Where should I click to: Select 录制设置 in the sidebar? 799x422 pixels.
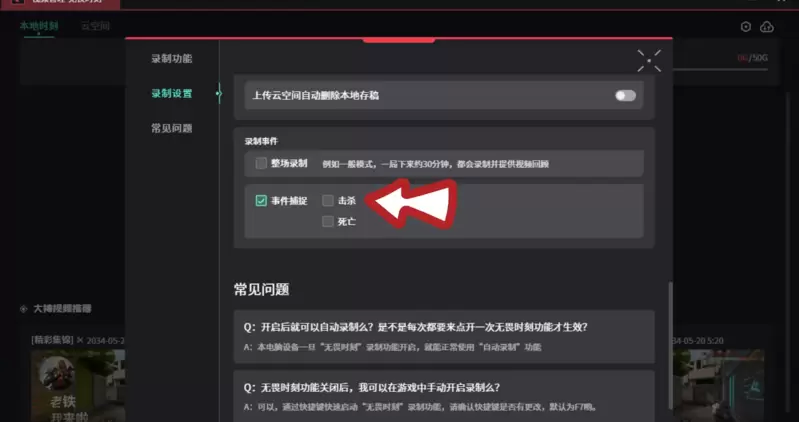pos(172,93)
